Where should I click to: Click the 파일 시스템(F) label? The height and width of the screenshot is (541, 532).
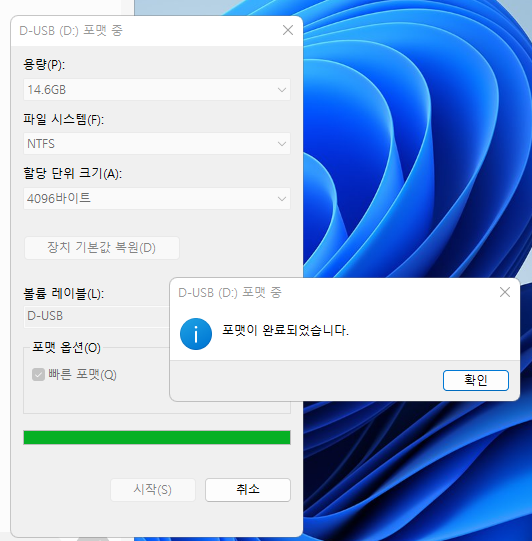(x=63, y=119)
